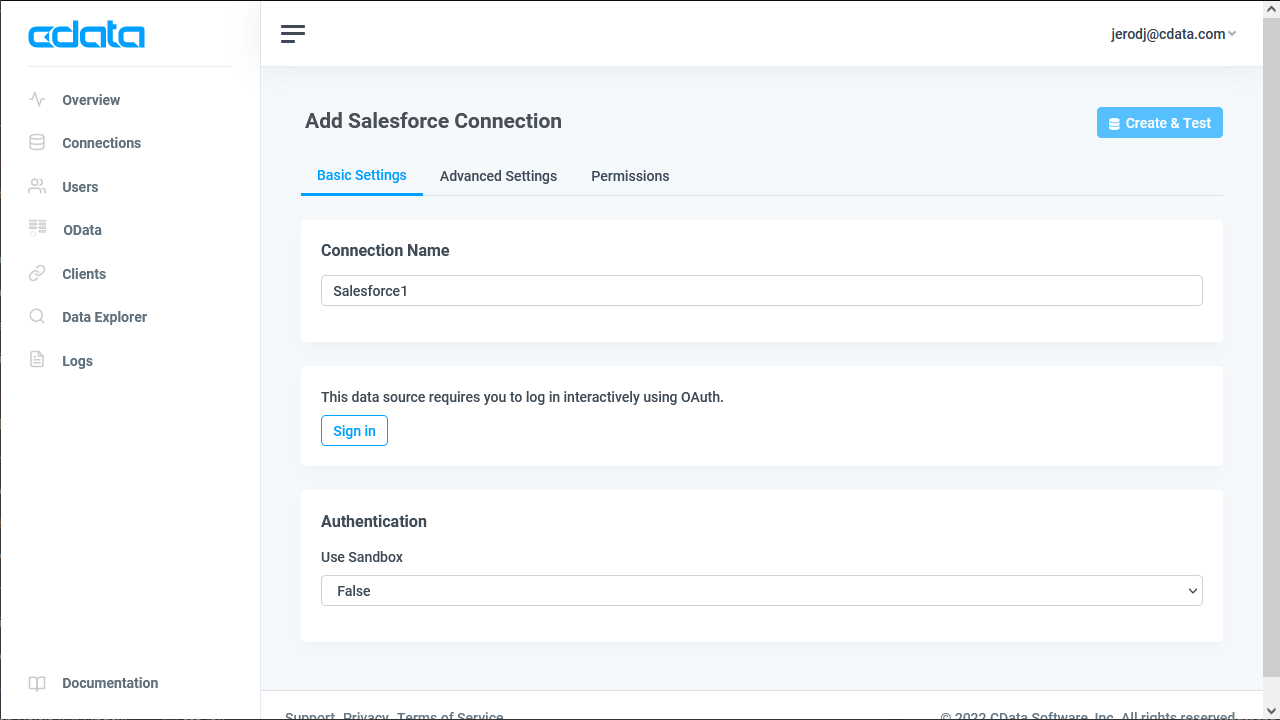Expand the jerodj@cdata.com account menu
This screenshot has width=1280, height=720.
[x=1174, y=34]
